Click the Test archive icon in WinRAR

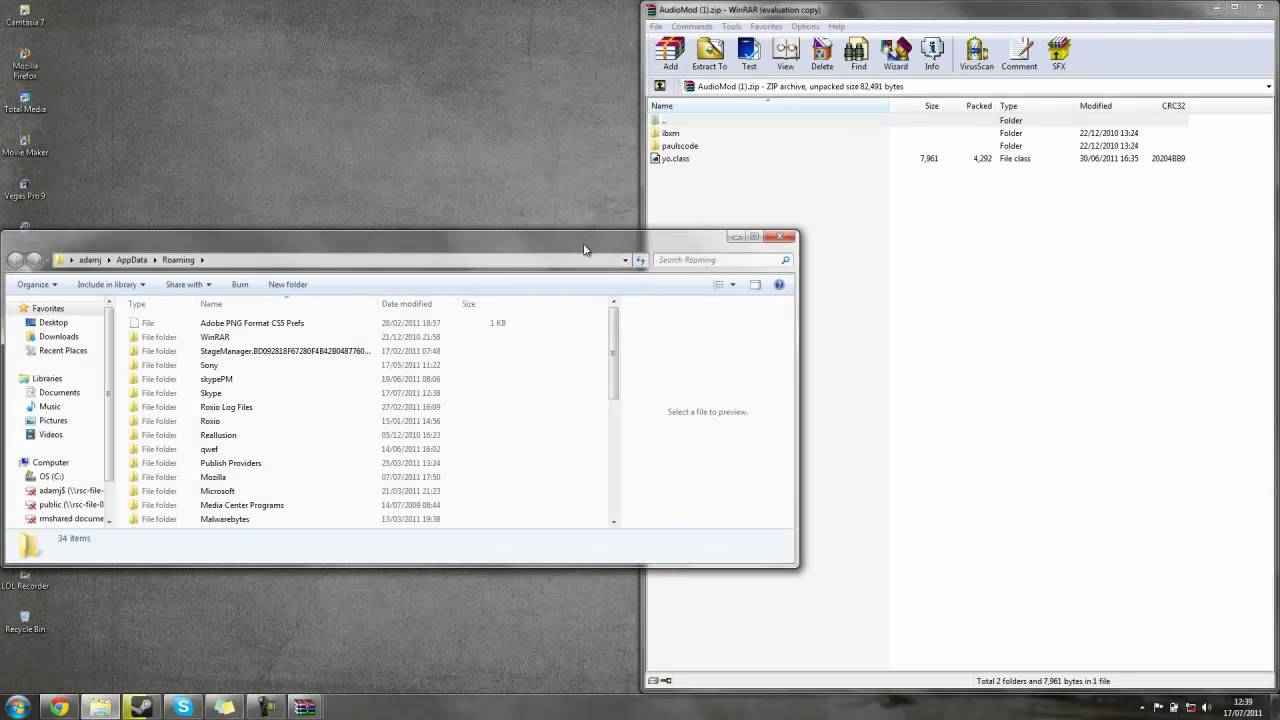(x=749, y=54)
